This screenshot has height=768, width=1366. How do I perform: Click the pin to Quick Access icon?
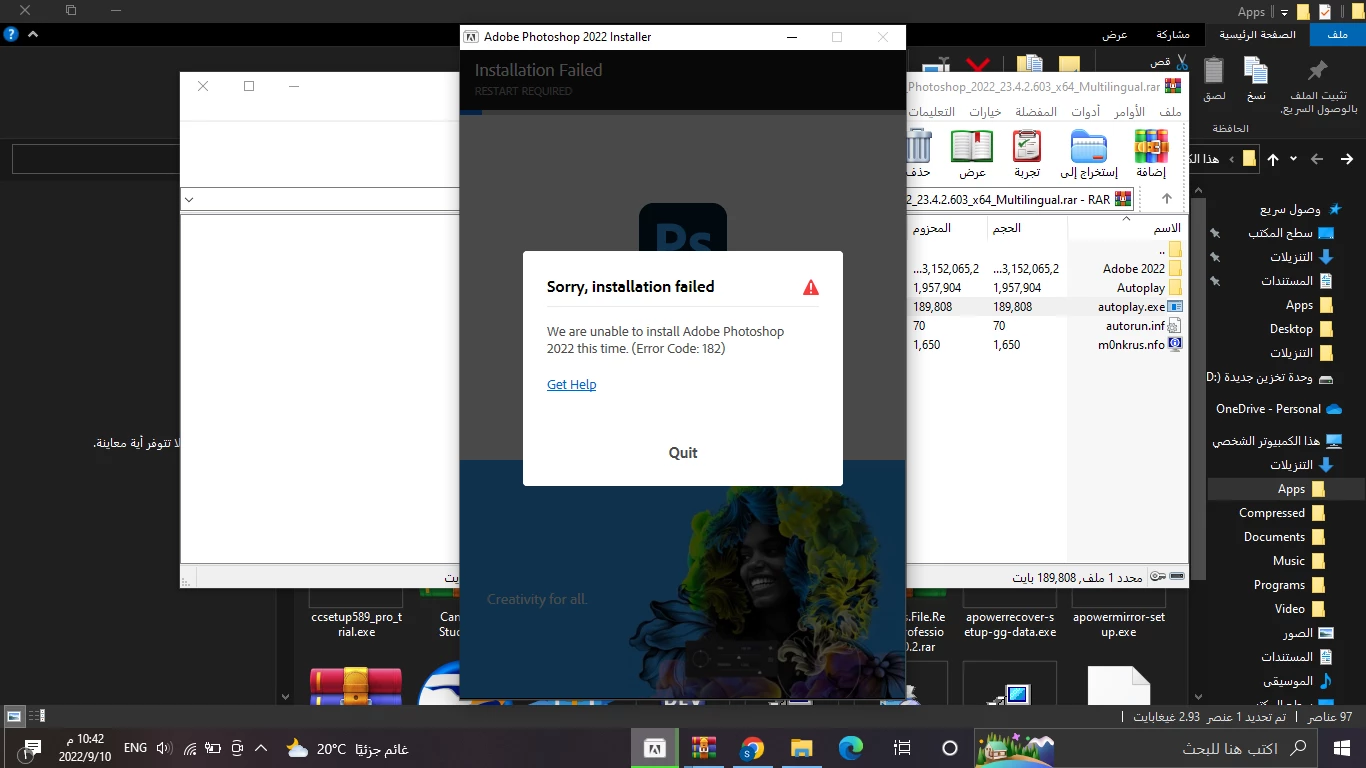point(1318,71)
